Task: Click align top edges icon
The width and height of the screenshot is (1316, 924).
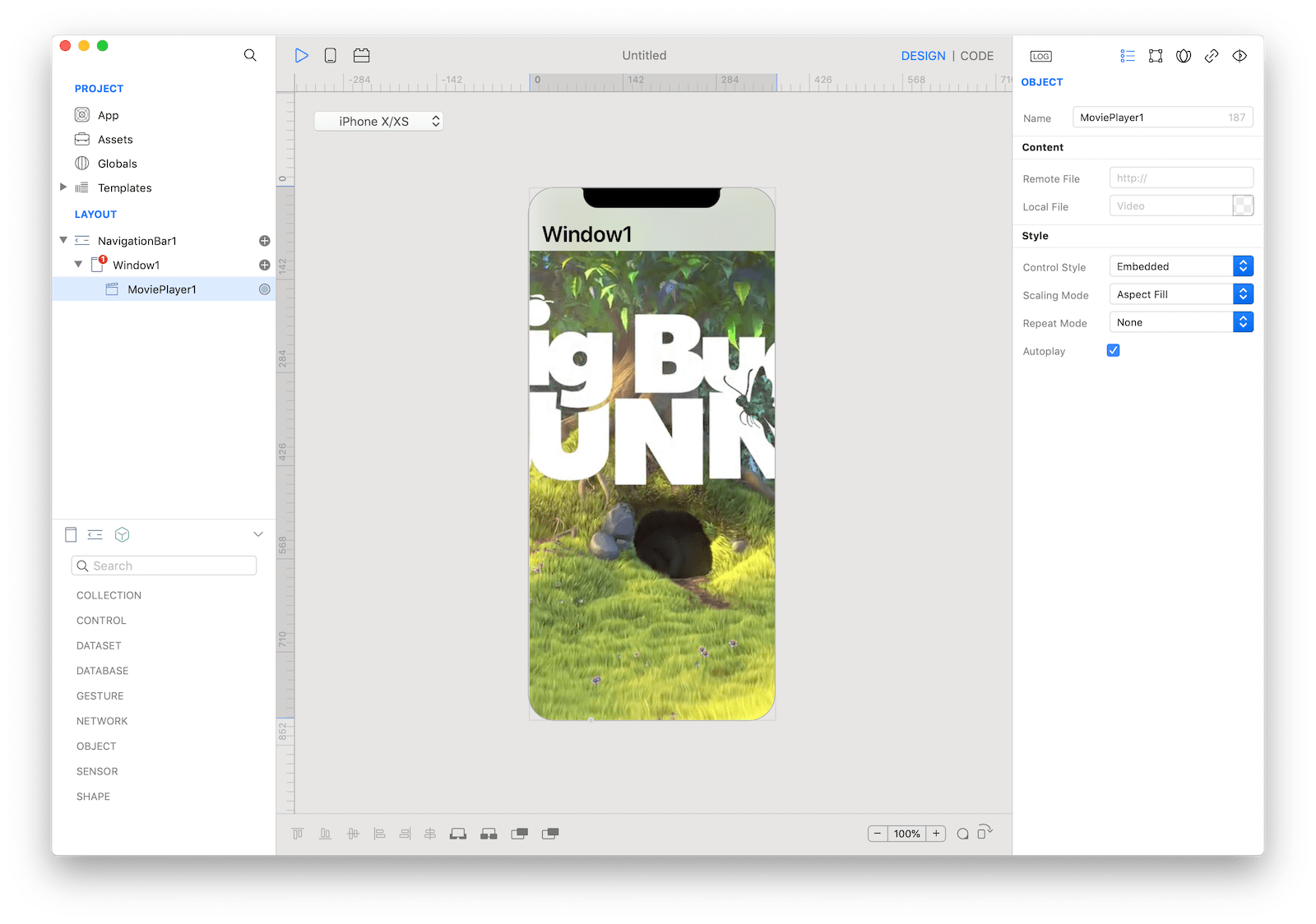Action: tap(298, 834)
